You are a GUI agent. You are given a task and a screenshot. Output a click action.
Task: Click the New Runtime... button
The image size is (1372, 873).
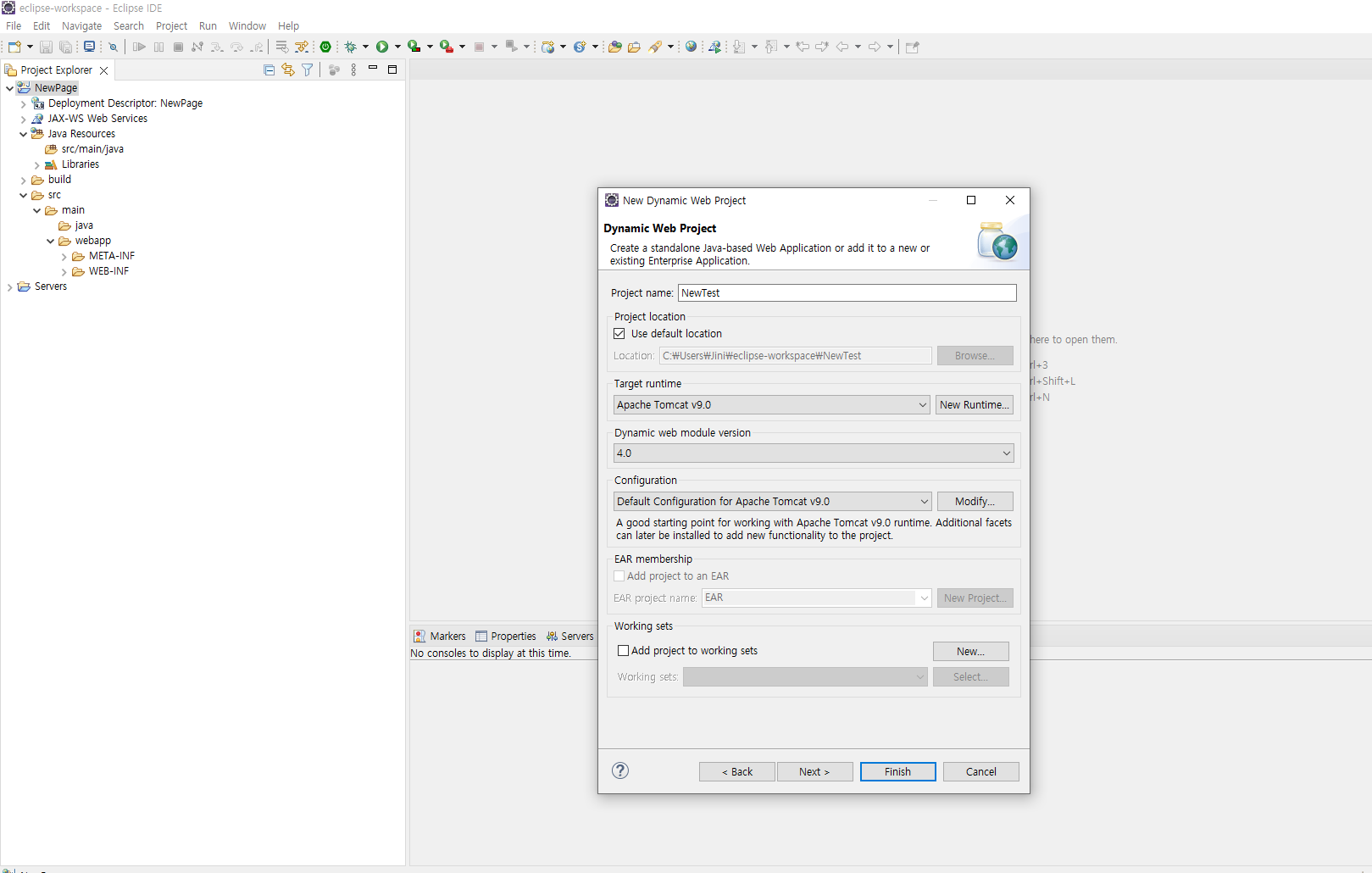tap(975, 405)
